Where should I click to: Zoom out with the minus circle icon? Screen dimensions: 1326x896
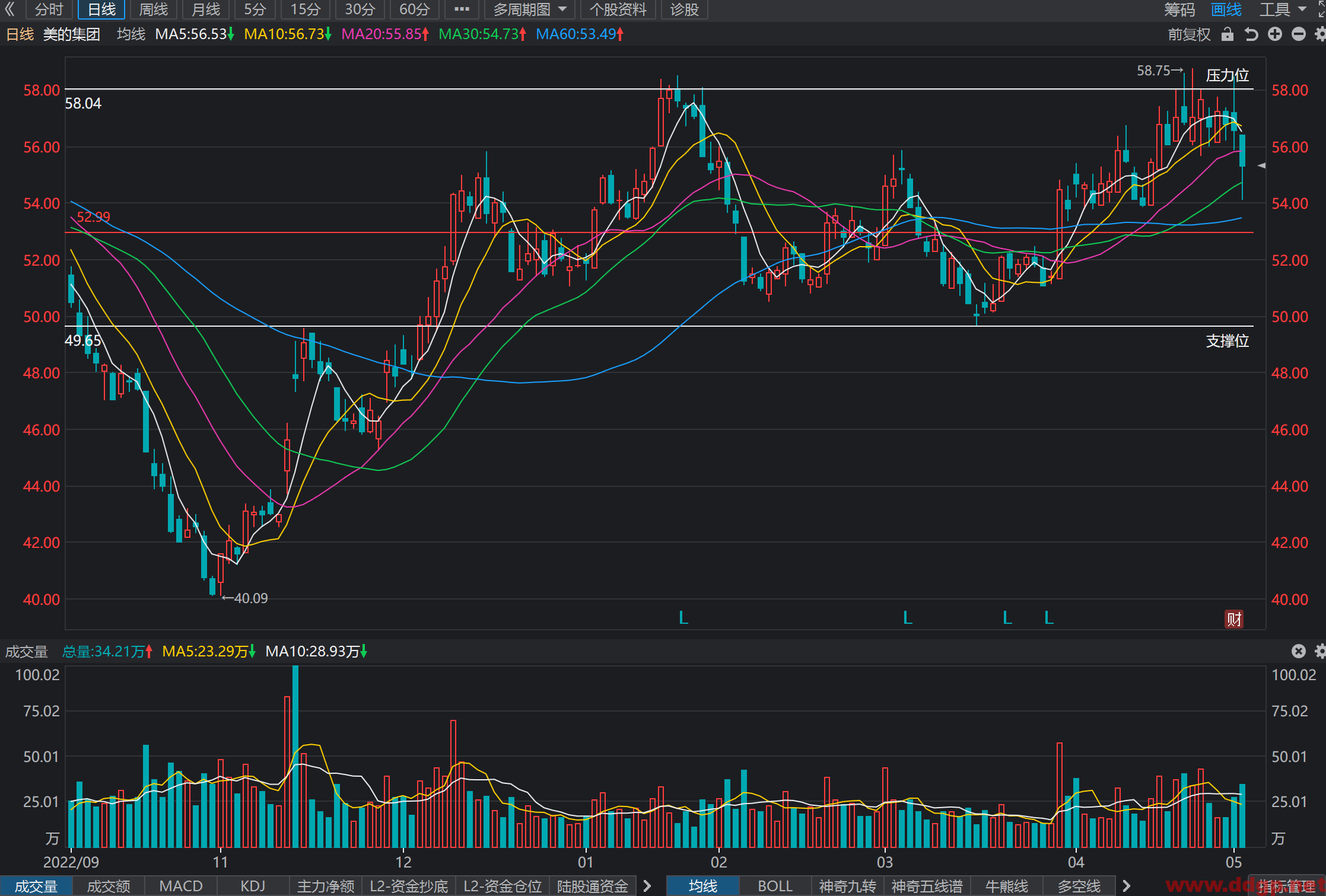(1299, 34)
